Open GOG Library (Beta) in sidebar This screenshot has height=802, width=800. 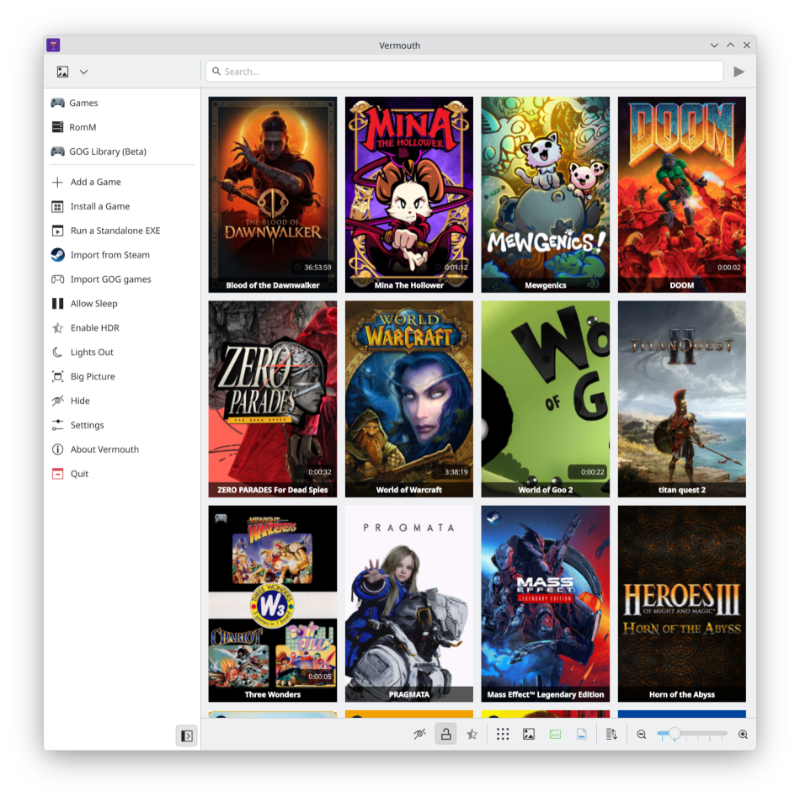(122, 151)
